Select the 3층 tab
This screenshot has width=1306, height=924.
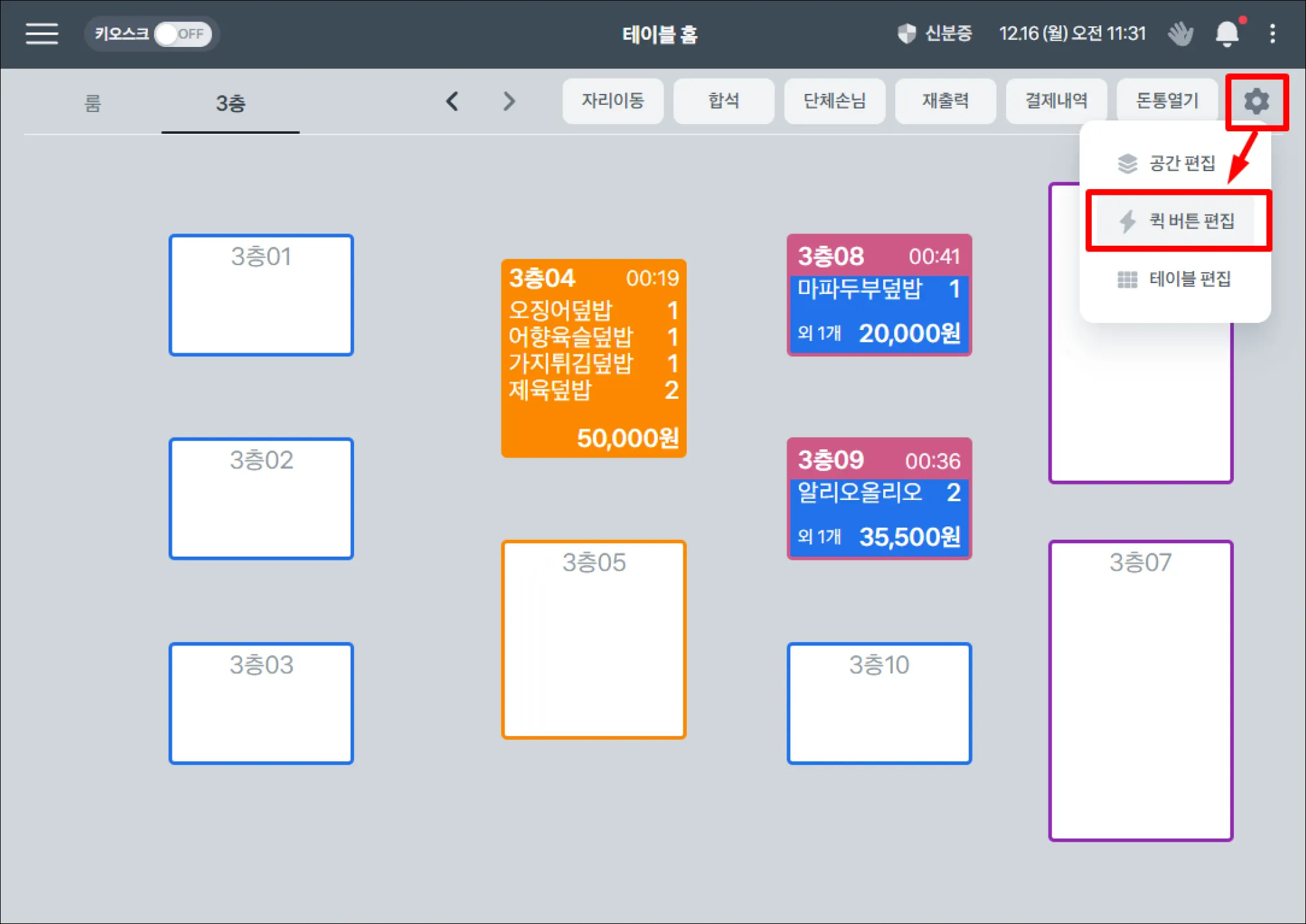pos(230,103)
